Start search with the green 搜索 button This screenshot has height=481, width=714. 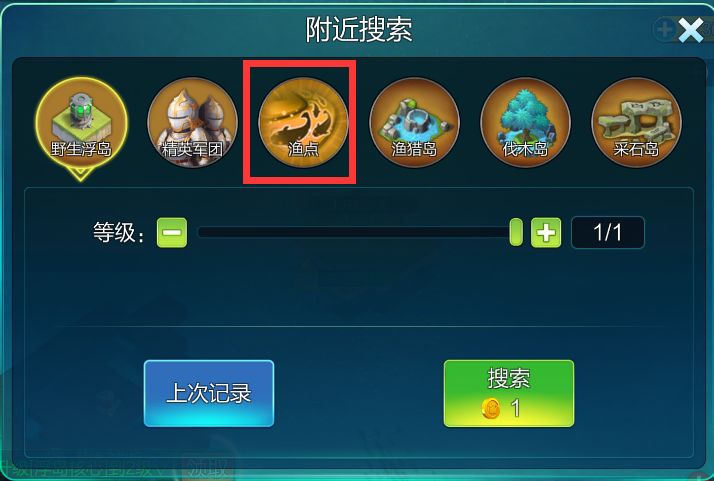pos(509,394)
